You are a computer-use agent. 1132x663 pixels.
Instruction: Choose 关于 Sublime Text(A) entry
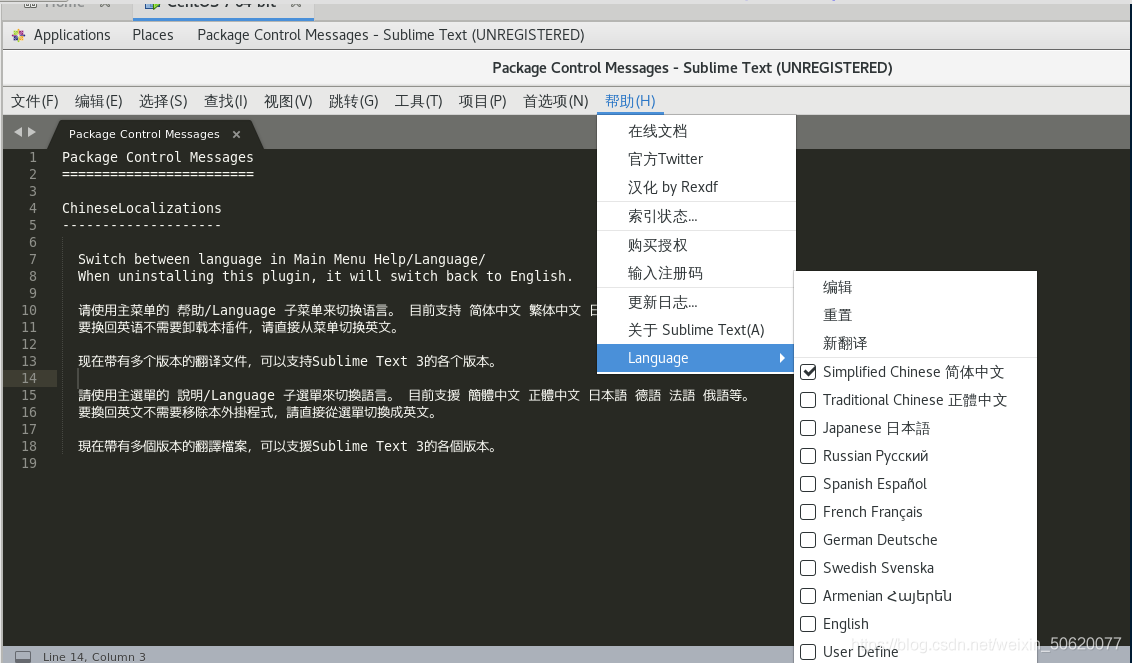click(696, 330)
